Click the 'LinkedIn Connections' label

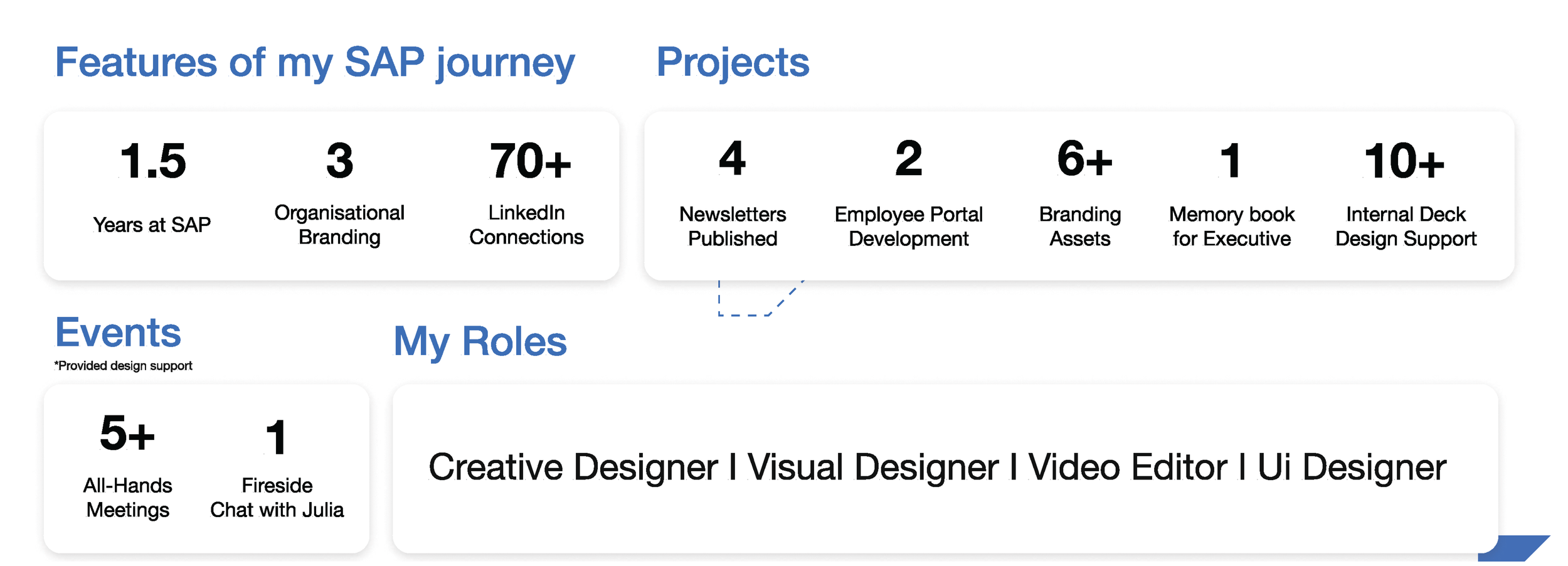(x=526, y=225)
